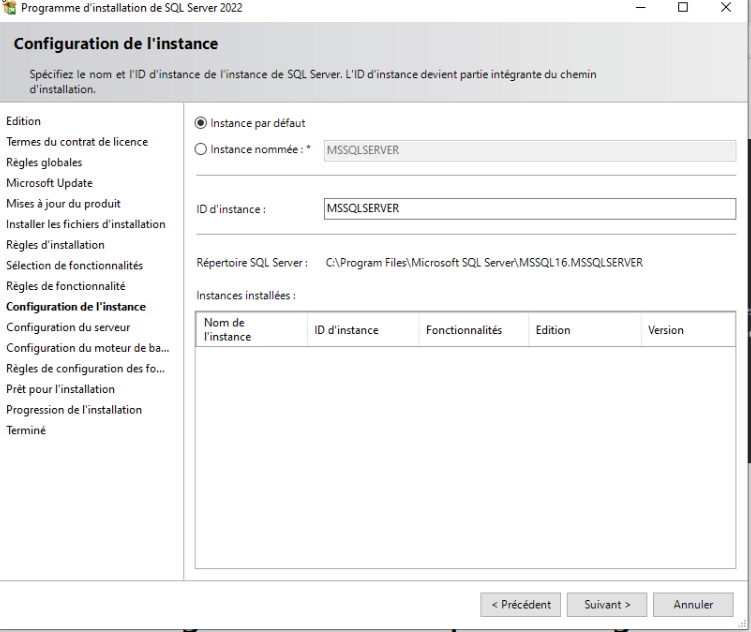Select the Instance nommée radio button
Screen dimensions: 751x632
[201, 149]
